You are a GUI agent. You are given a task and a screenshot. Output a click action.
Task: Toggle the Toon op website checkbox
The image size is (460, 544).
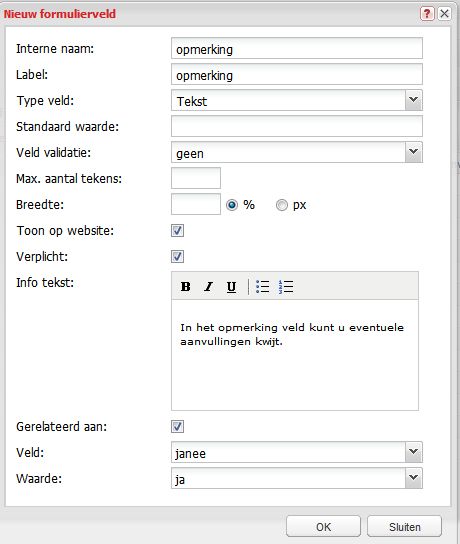pyautogui.click(x=177, y=230)
